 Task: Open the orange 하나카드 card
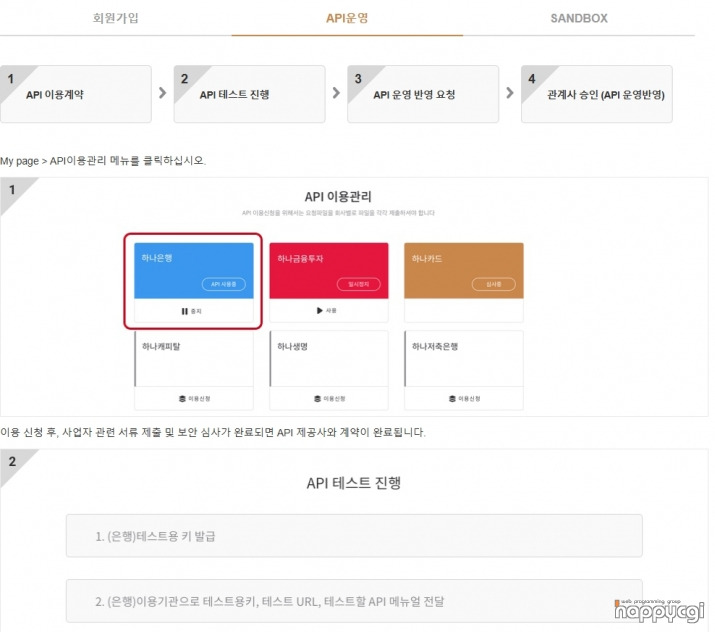(x=464, y=270)
